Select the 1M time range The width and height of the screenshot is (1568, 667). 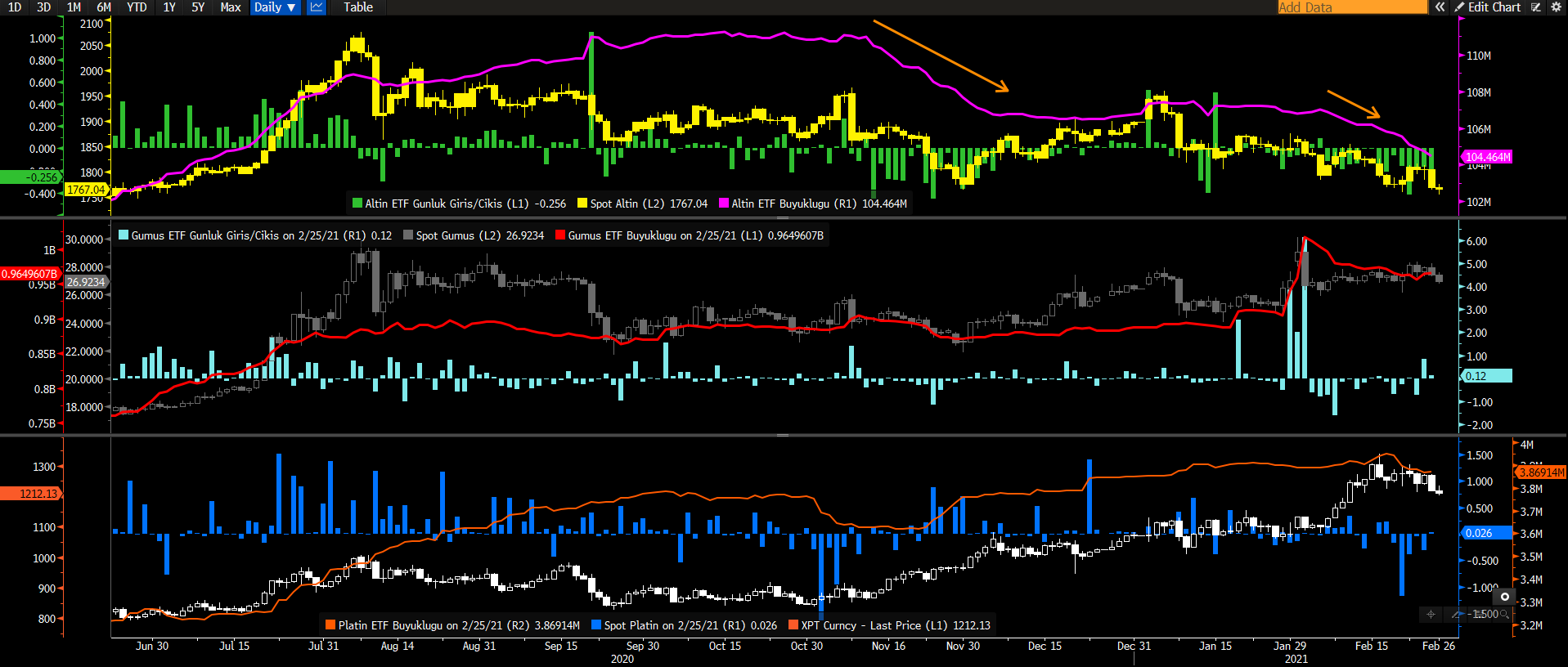[x=74, y=7]
